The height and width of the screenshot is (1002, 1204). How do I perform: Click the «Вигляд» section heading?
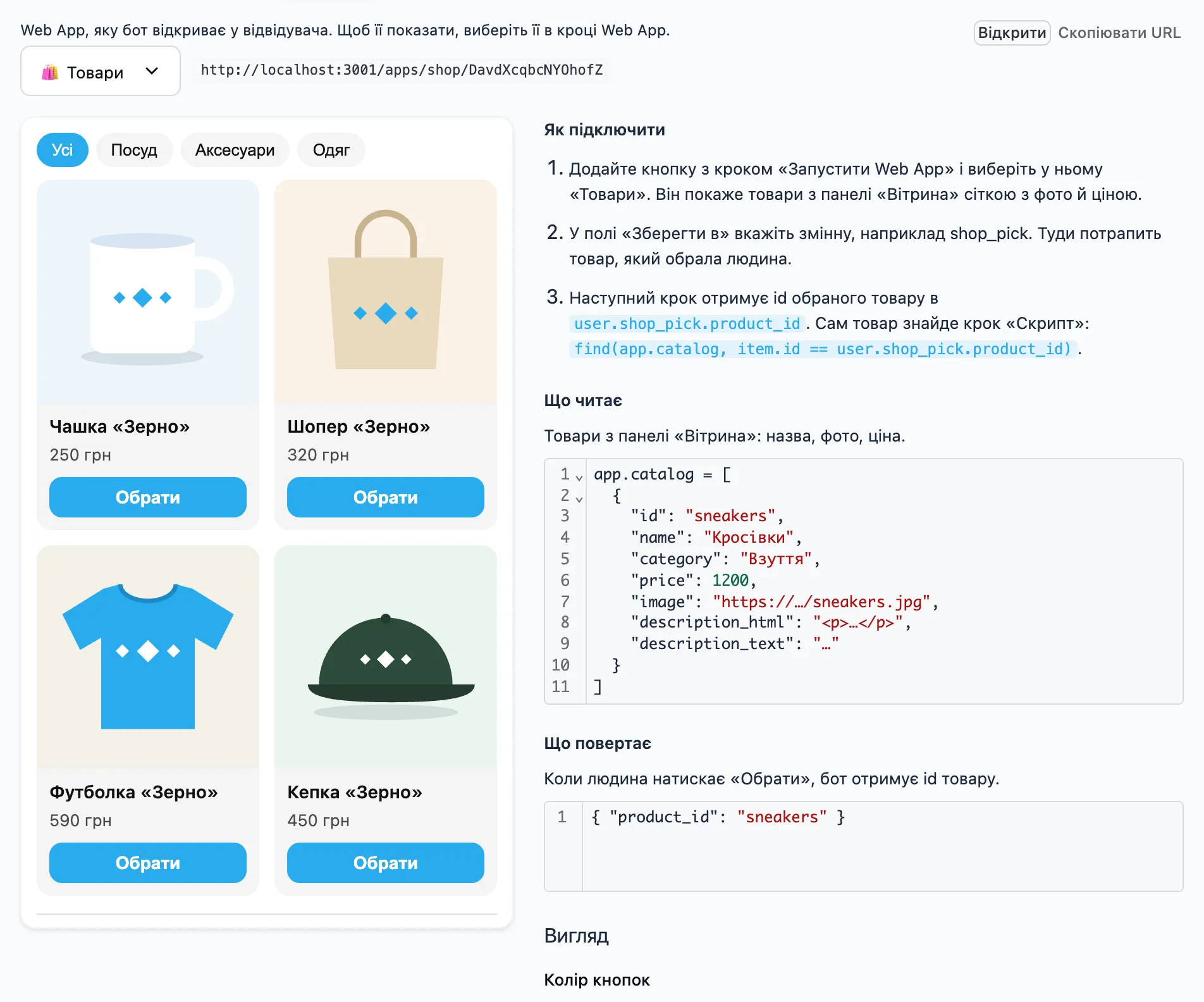point(576,936)
